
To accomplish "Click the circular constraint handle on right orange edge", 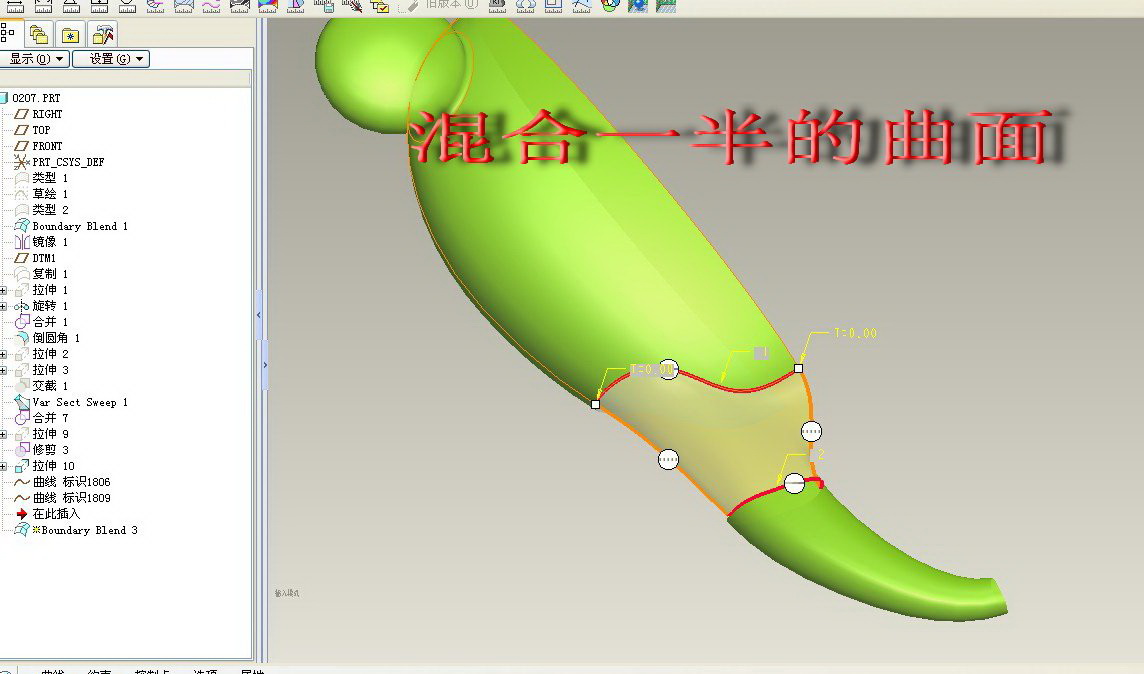I will [x=811, y=432].
